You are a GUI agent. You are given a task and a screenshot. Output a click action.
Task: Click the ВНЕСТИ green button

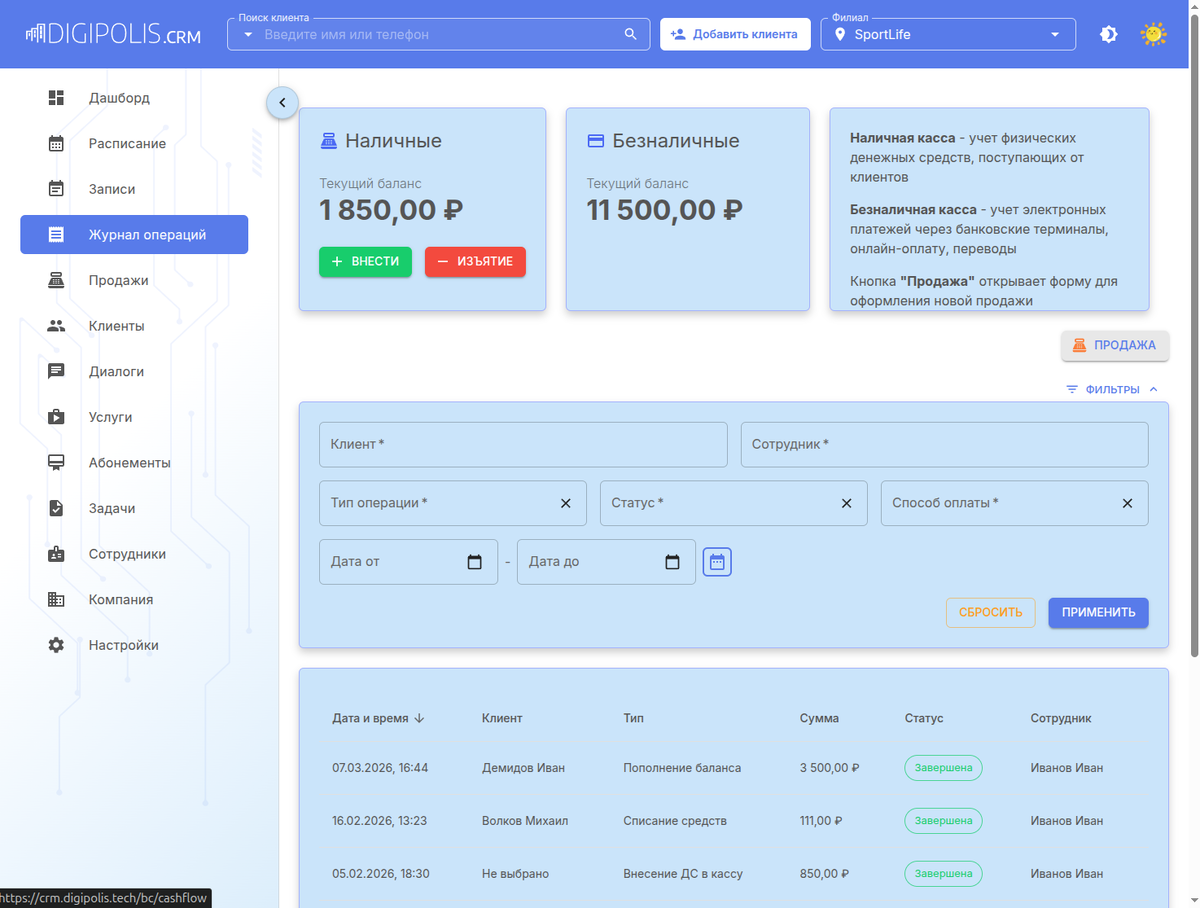(x=365, y=261)
